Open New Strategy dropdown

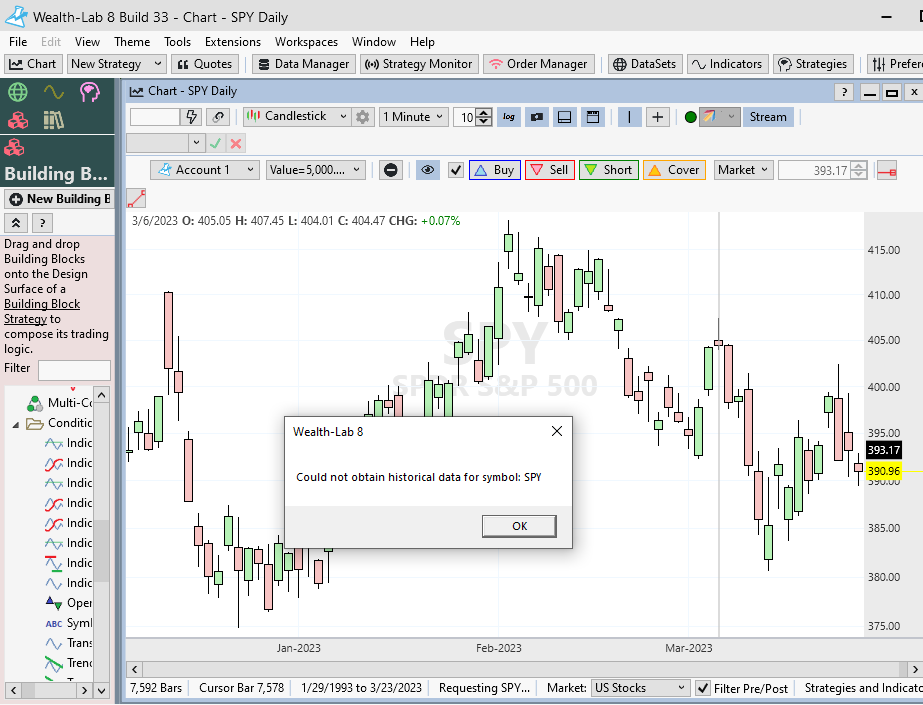(117, 64)
